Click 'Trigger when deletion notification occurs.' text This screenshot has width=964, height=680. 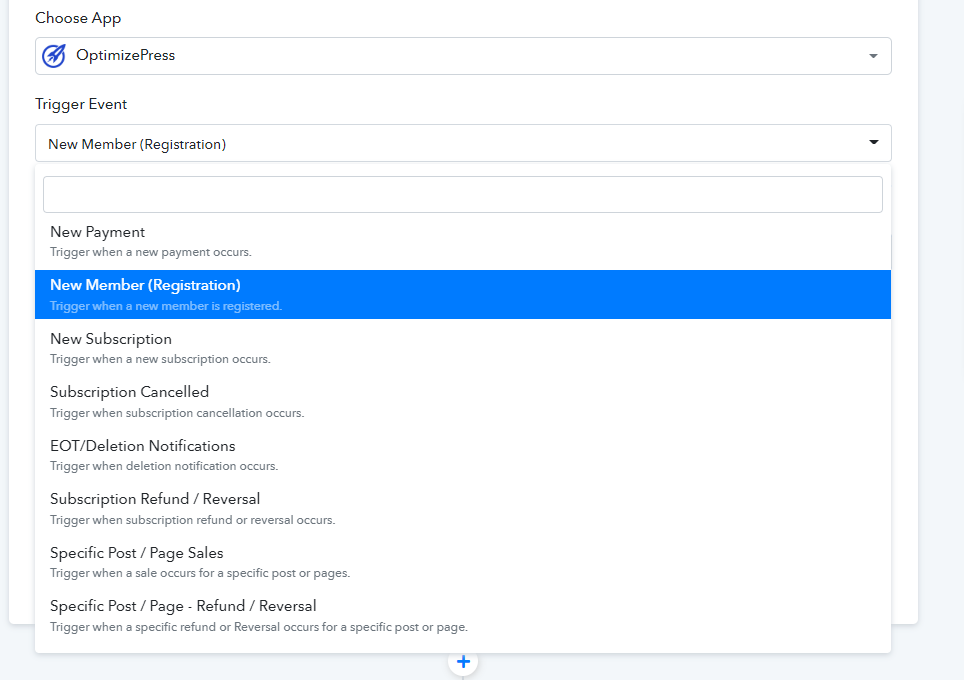pos(164,466)
